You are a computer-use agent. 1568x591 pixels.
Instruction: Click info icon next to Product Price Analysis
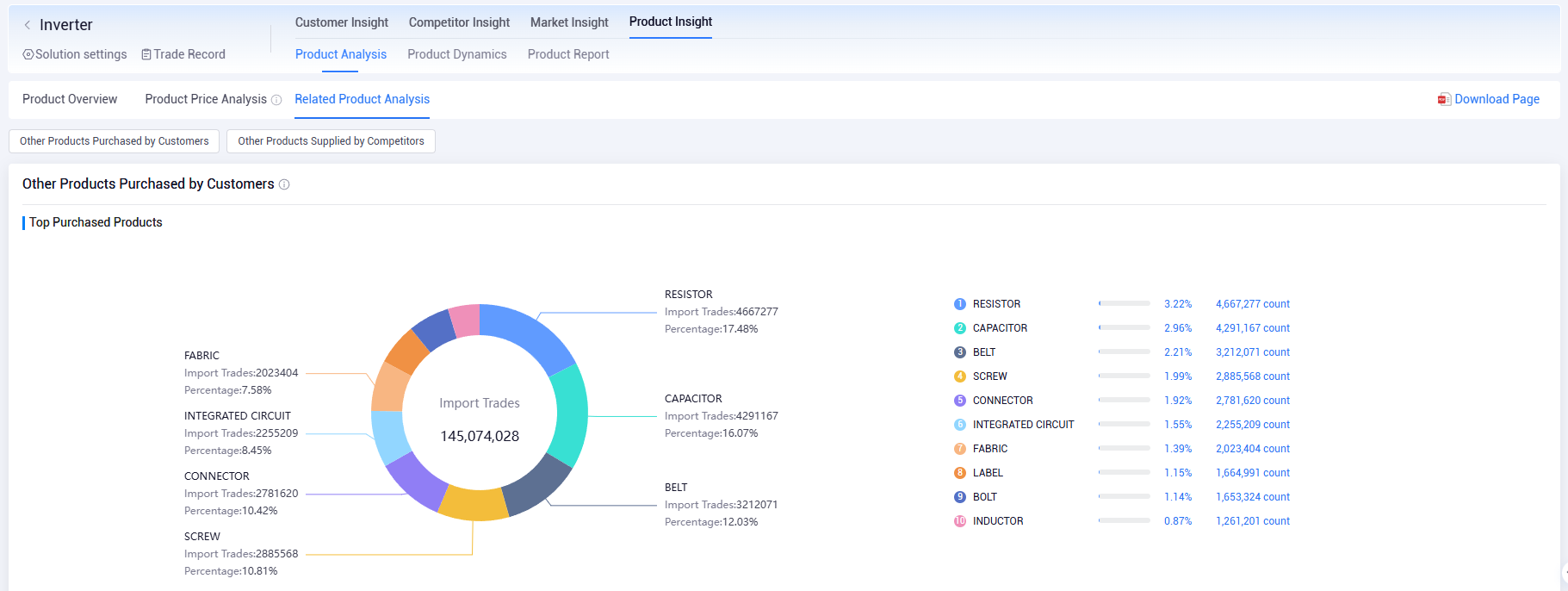[276, 100]
